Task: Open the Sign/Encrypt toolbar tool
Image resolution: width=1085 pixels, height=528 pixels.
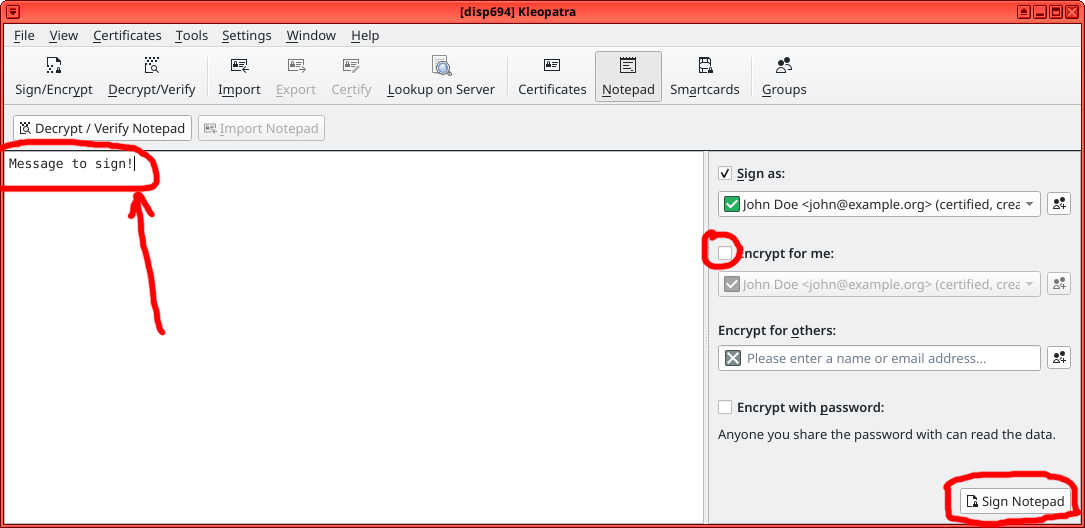Action: click(x=54, y=76)
